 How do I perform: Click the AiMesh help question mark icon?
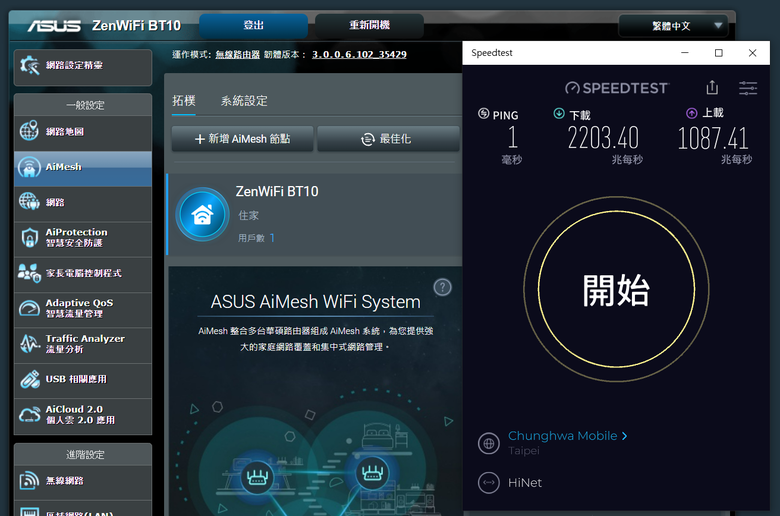pyautogui.click(x=442, y=287)
